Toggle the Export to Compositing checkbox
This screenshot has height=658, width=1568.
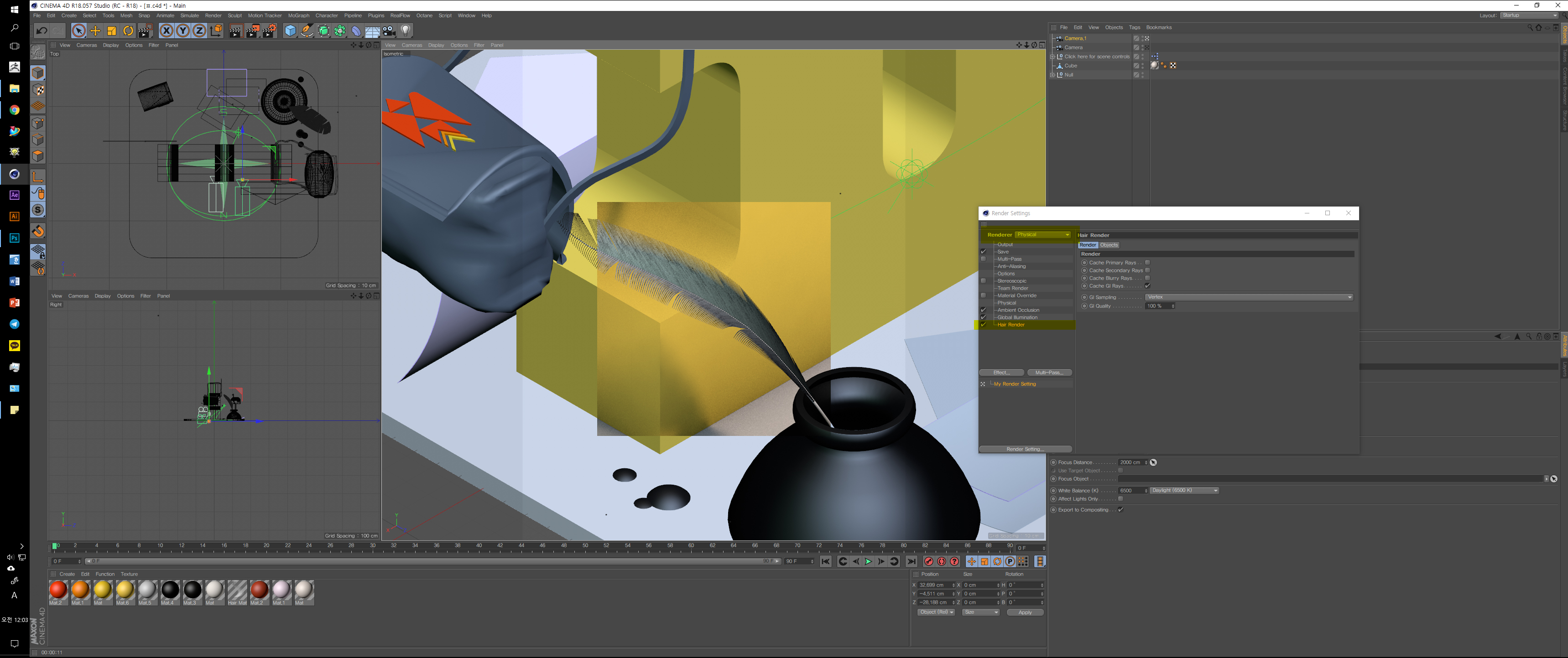pos(1120,510)
